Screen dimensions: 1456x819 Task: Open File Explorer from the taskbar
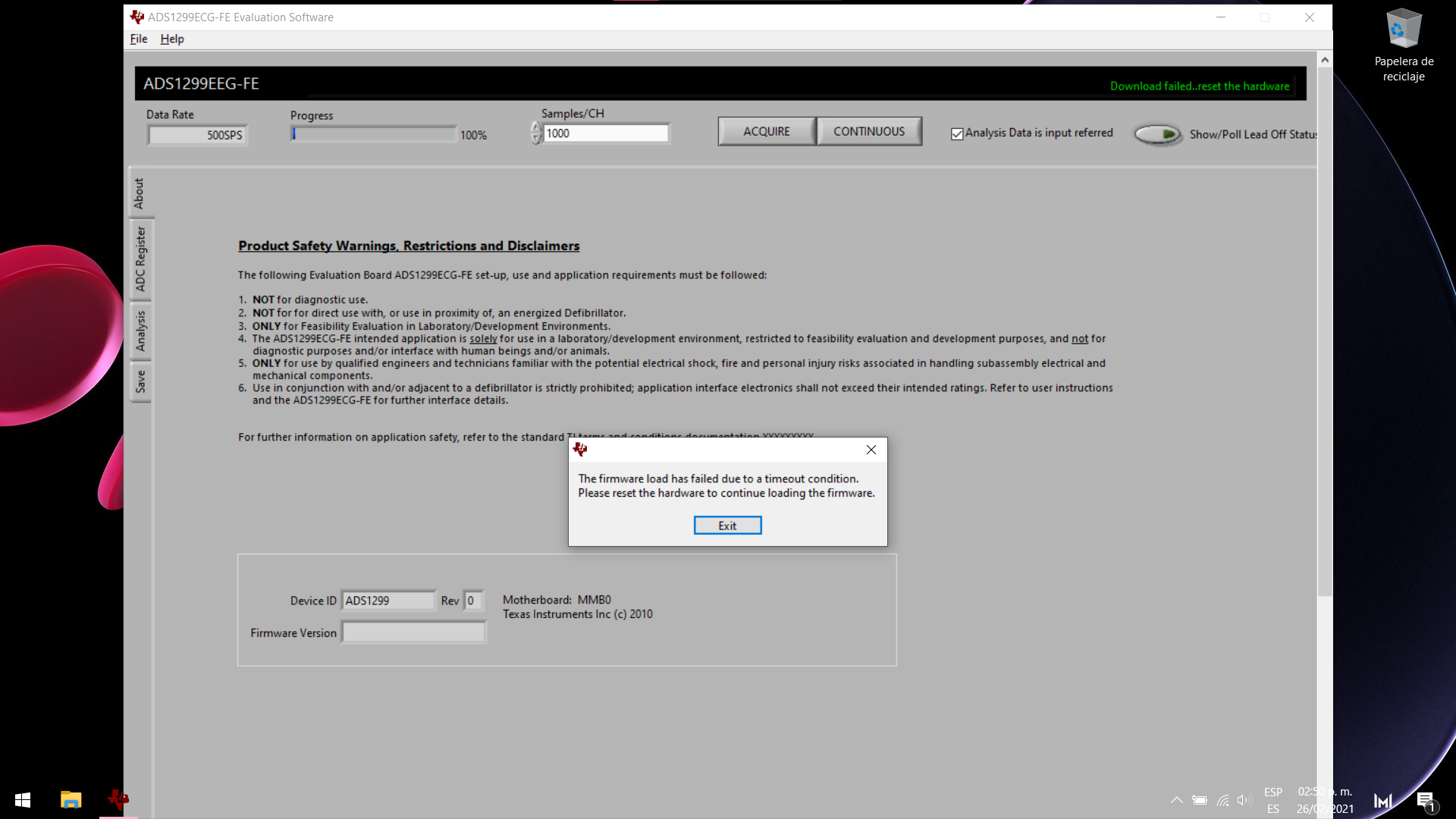(71, 800)
